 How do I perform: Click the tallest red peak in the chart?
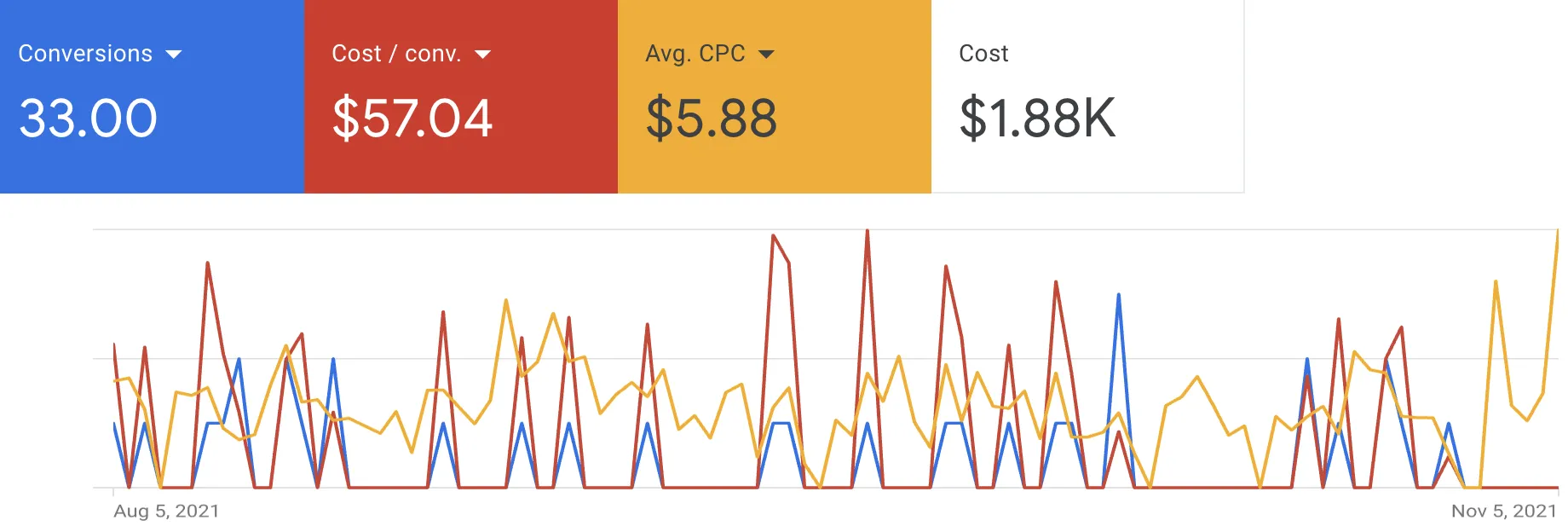point(868,232)
